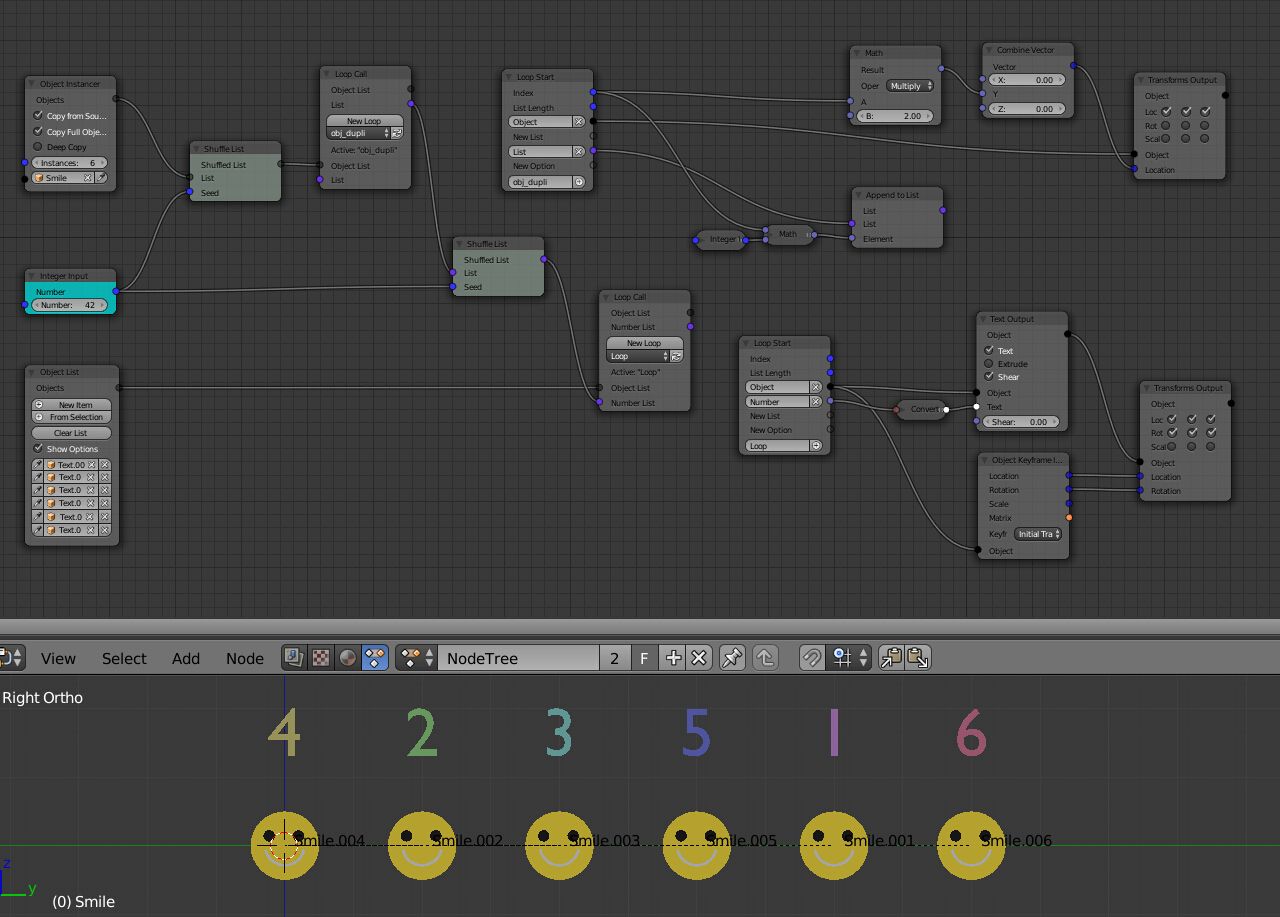Image resolution: width=1280 pixels, height=917 pixels.
Task: Click the copy nodes to clipboard icon
Action: click(891, 658)
